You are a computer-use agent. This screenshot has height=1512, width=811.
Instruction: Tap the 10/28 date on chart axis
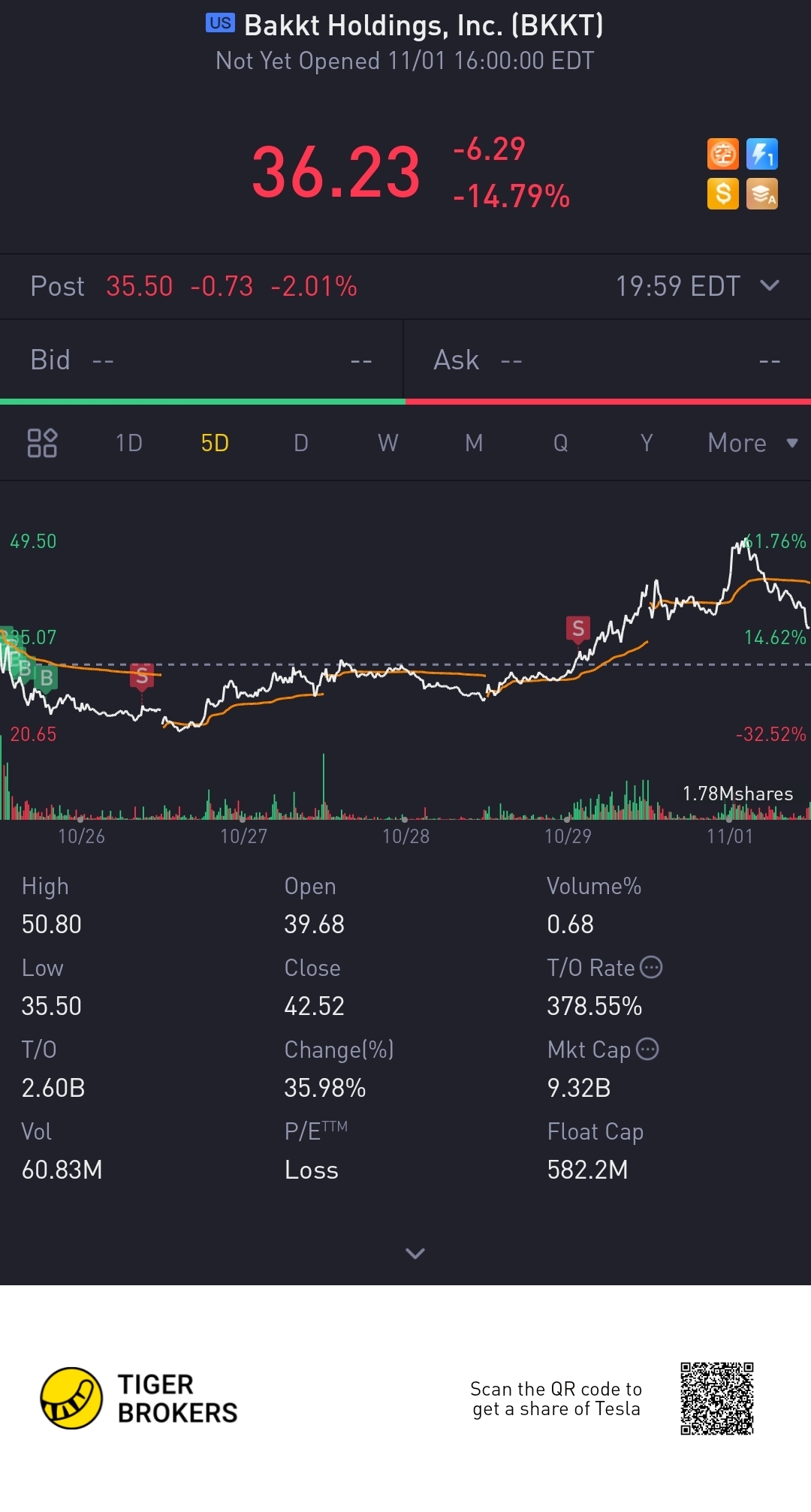pyautogui.click(x=406, y=836)
